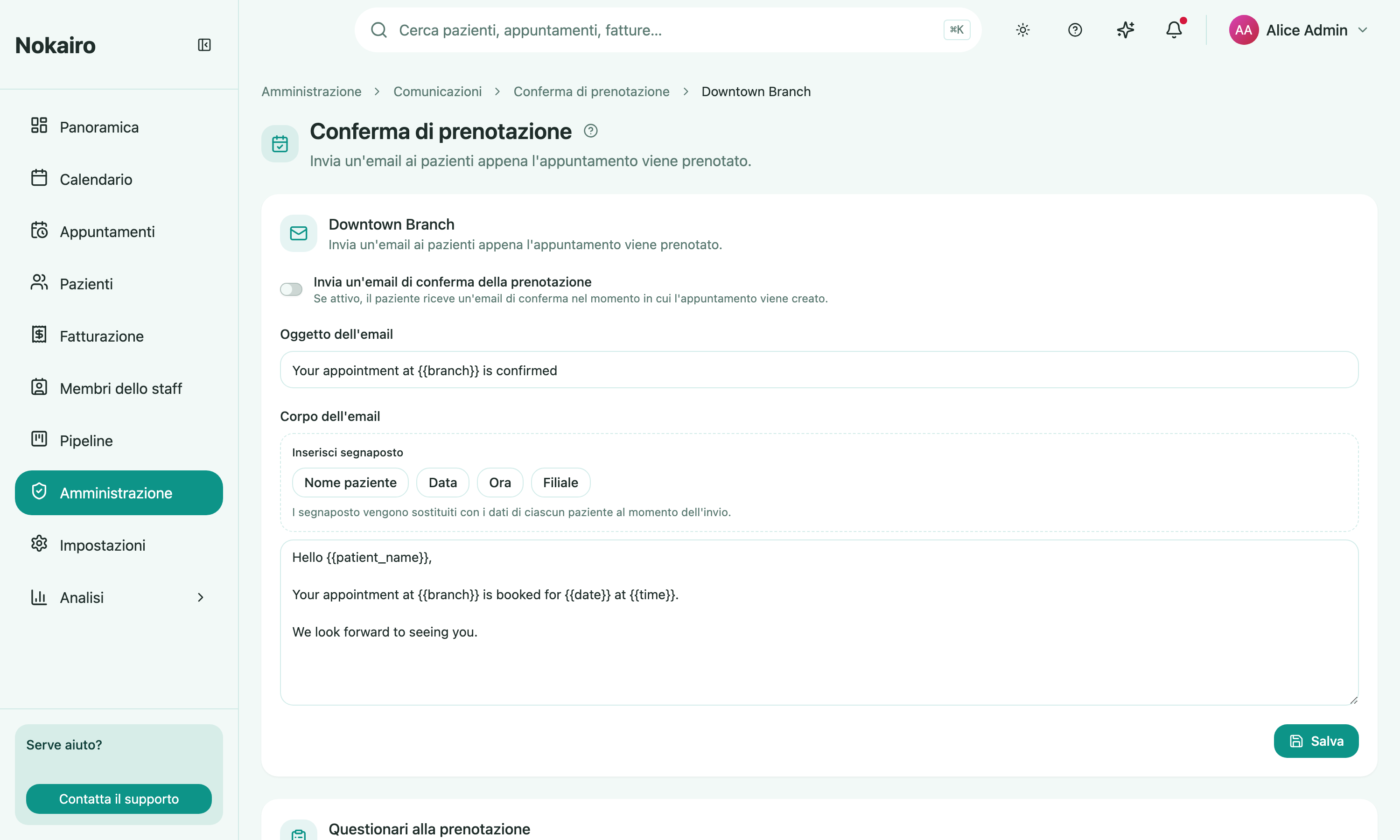Click the calendar-check page header icon

pos(280,144)
